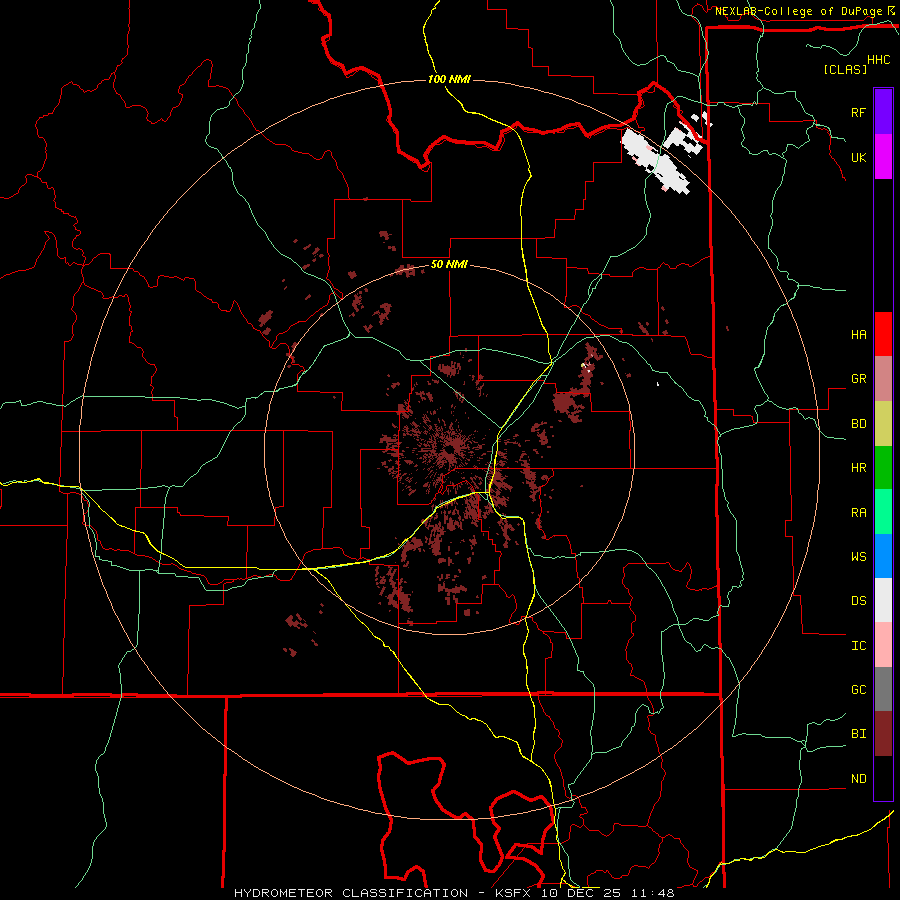Click the GR legend label
Image resolution: width=900 pixels, height=900 pixels.
point(858,379)
